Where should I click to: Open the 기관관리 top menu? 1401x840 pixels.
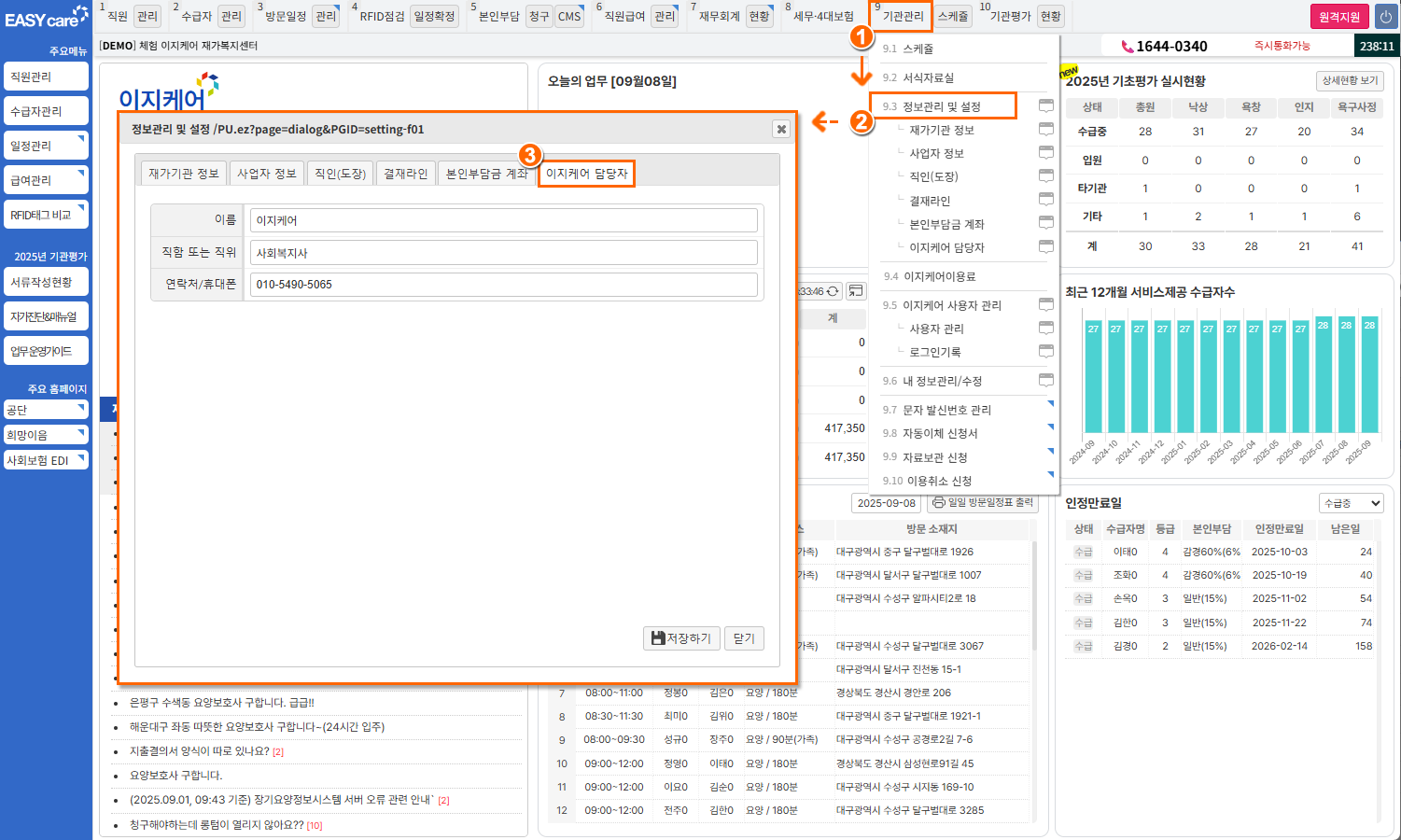point(902,16)
